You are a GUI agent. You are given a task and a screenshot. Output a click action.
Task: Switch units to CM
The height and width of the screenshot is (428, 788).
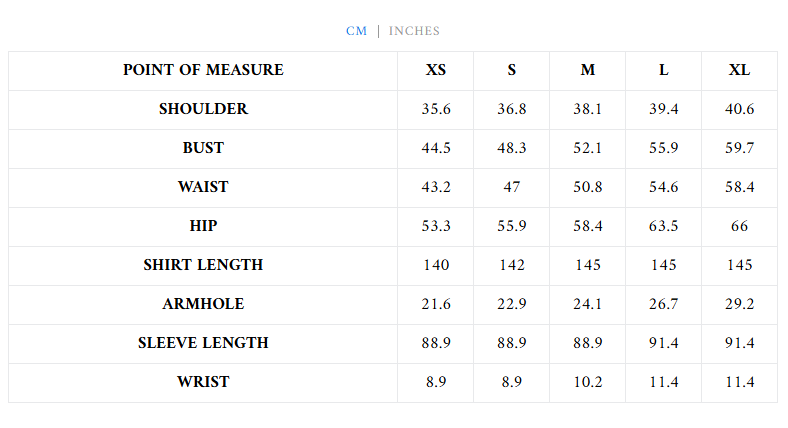(x=356, y=31)
